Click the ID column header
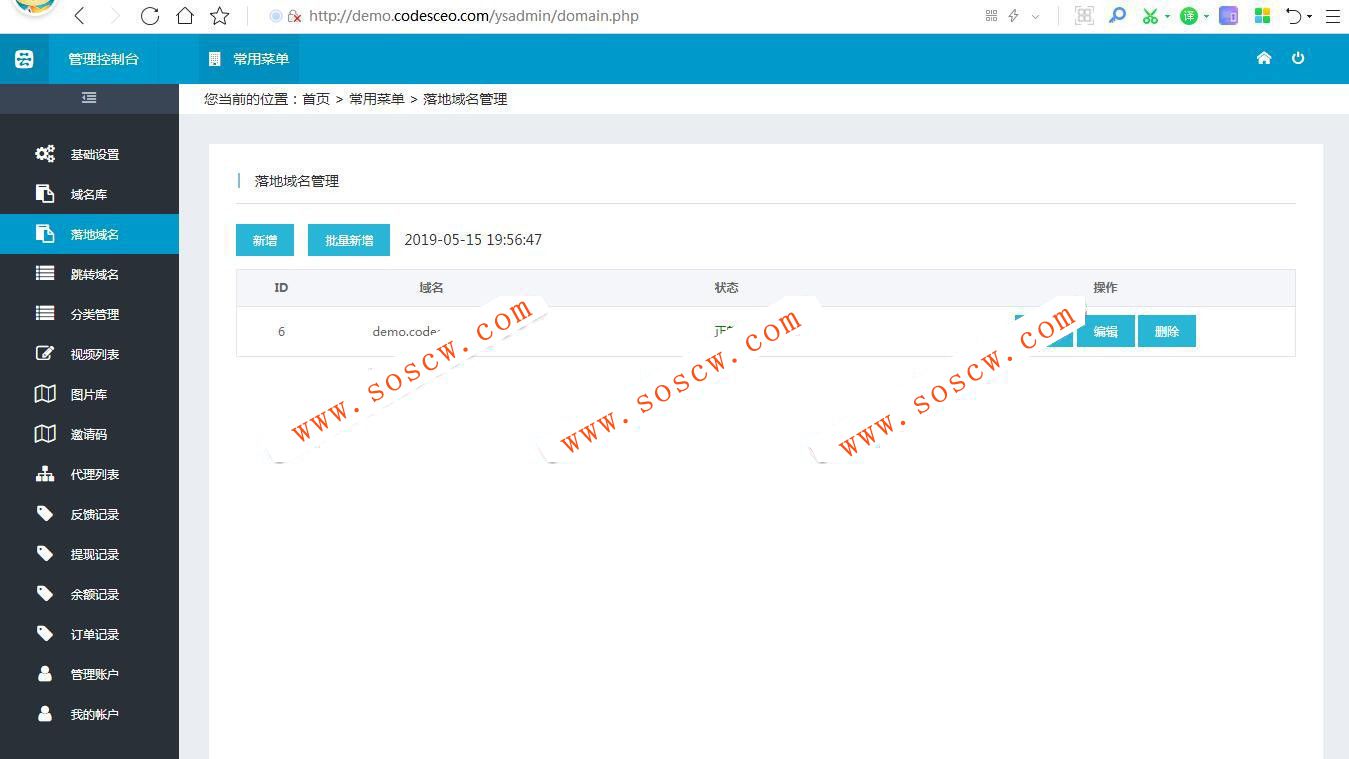 point(281,287)
